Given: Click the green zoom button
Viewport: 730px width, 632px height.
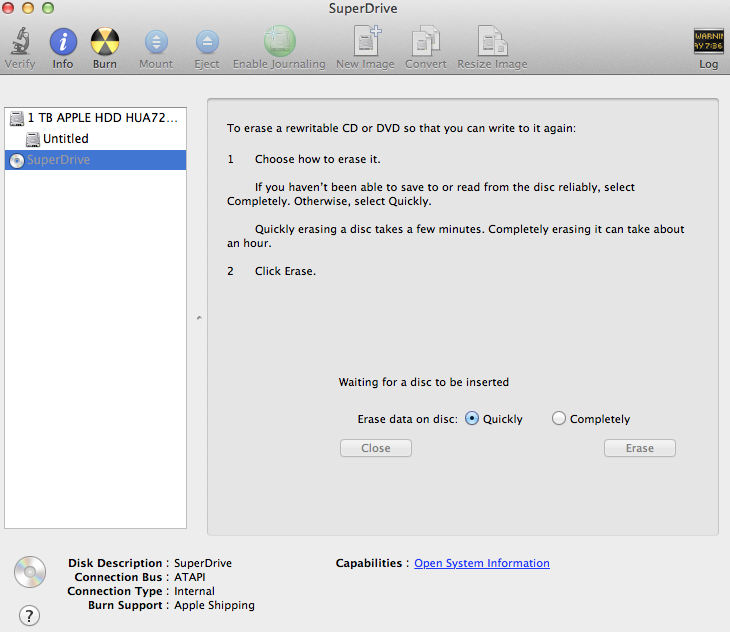Looking at the screenshot, I should tap(48, 8).
